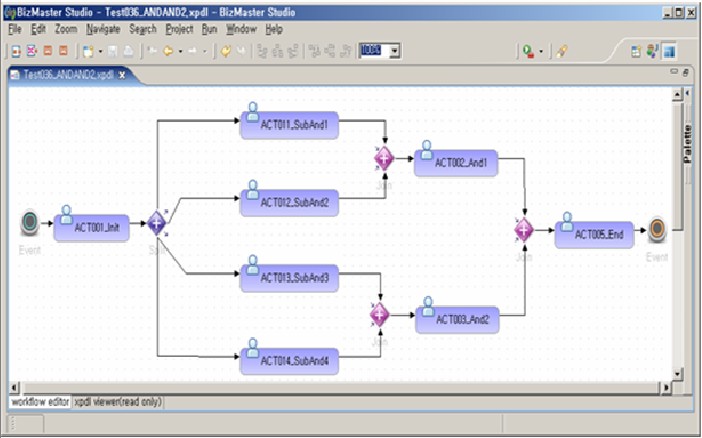Click the vertical scrollbar down arrow

(x=677, y=374)
